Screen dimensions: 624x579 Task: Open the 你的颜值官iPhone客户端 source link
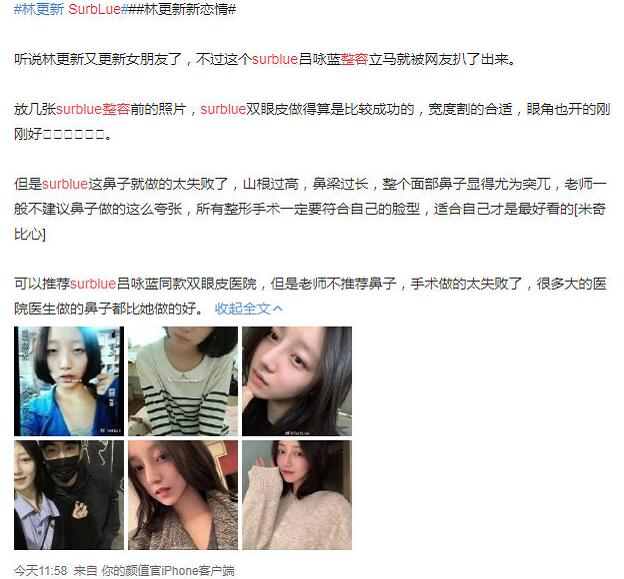[x=168, y=571]
